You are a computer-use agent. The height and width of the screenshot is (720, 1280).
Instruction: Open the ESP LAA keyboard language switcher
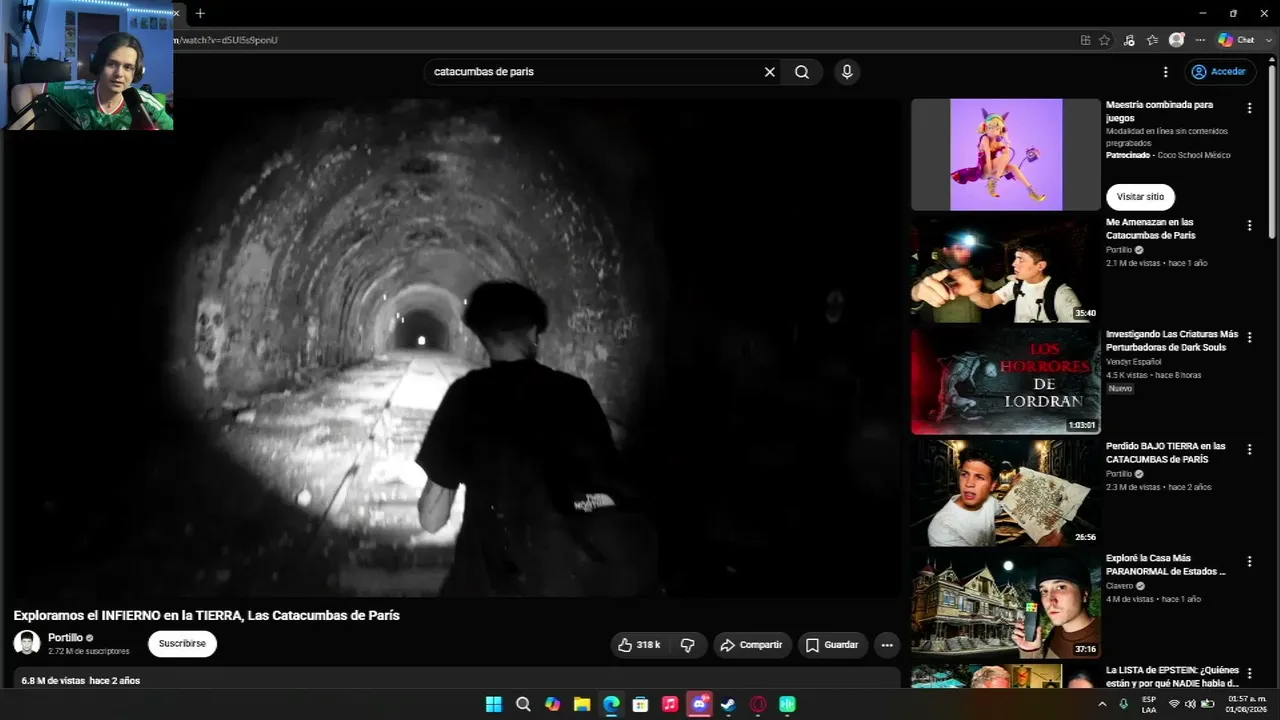(x=1149, y=704)
